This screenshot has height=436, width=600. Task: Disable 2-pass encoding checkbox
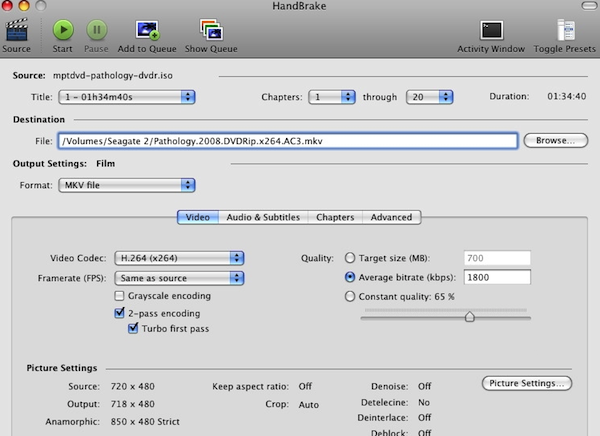(x=119, y=313)
